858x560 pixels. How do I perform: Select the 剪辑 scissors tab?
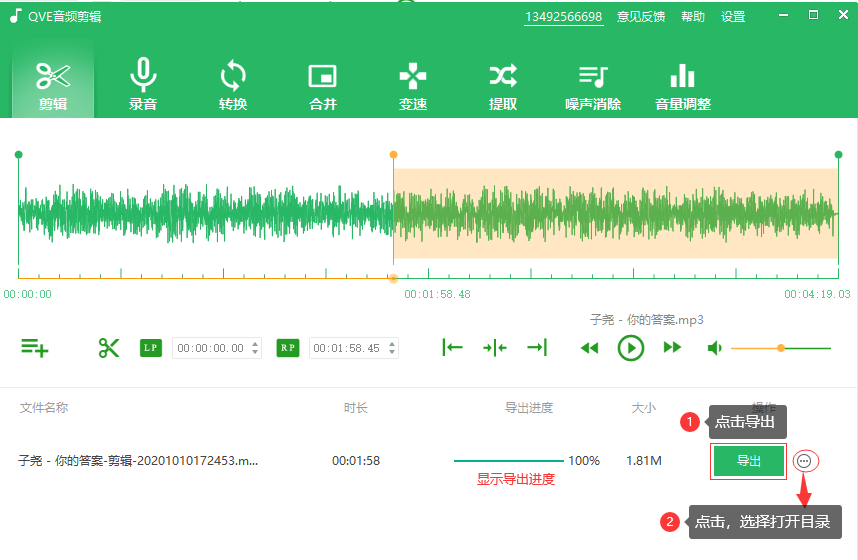(x=53, y=85)
